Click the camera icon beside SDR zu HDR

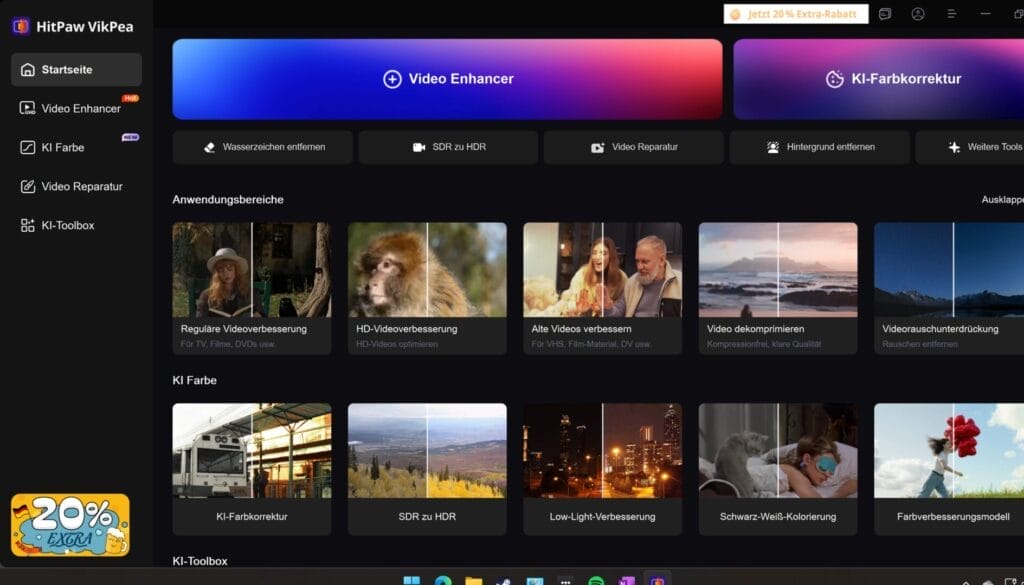point(419,147)
